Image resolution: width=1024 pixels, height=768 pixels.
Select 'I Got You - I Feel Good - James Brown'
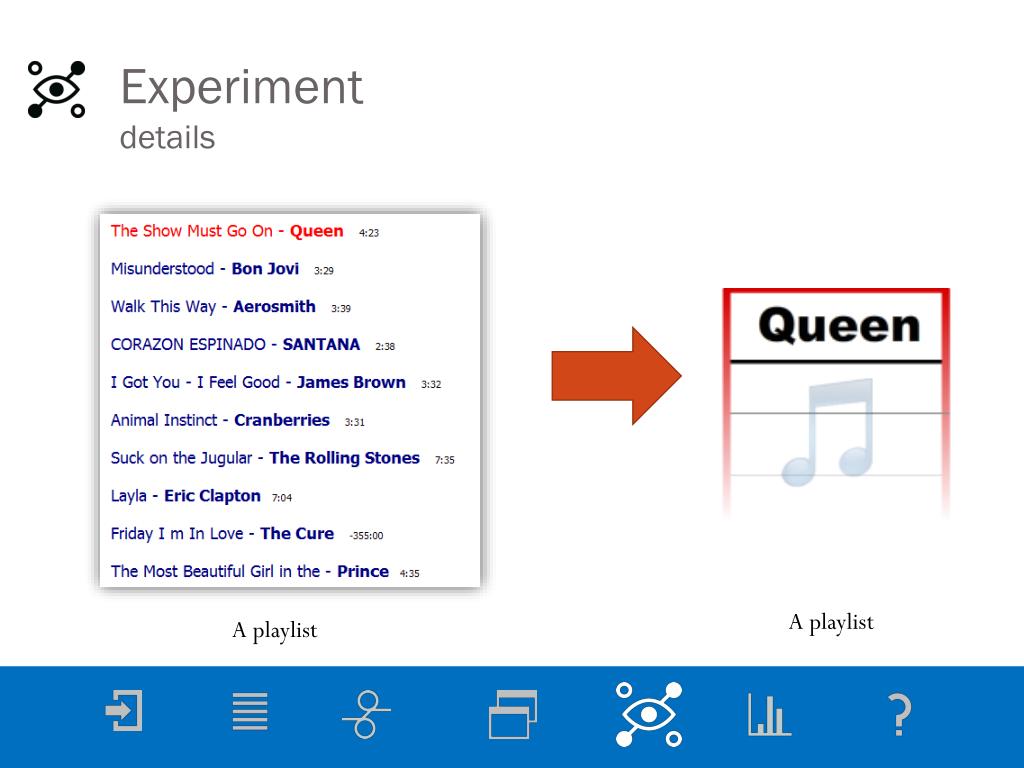(x=258, y=383)
